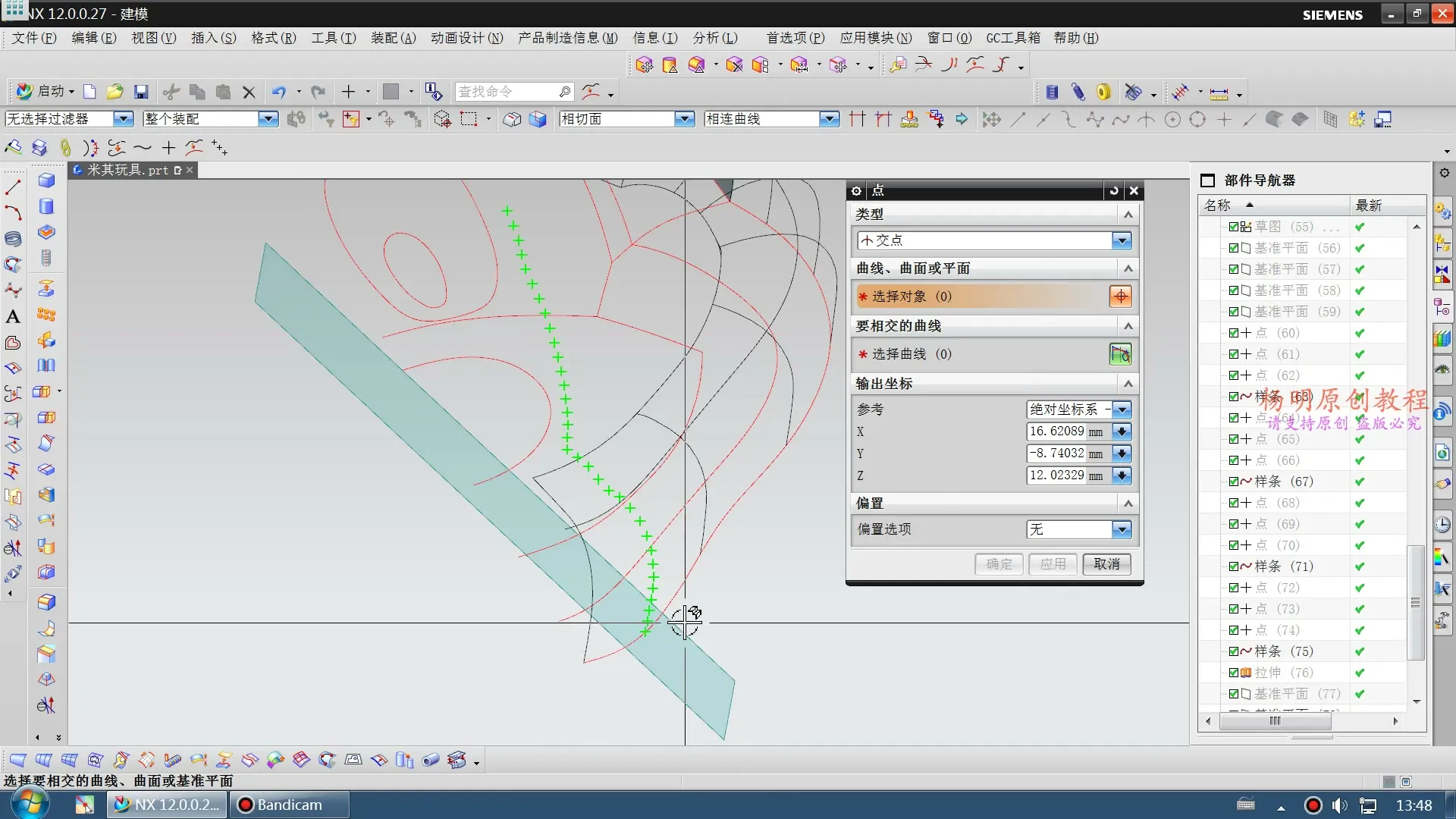1456x819 pixels.
Task: Toggle checkbox for 基准平面 (56)
Action: pyautogui.click(x=1234, y=248)
